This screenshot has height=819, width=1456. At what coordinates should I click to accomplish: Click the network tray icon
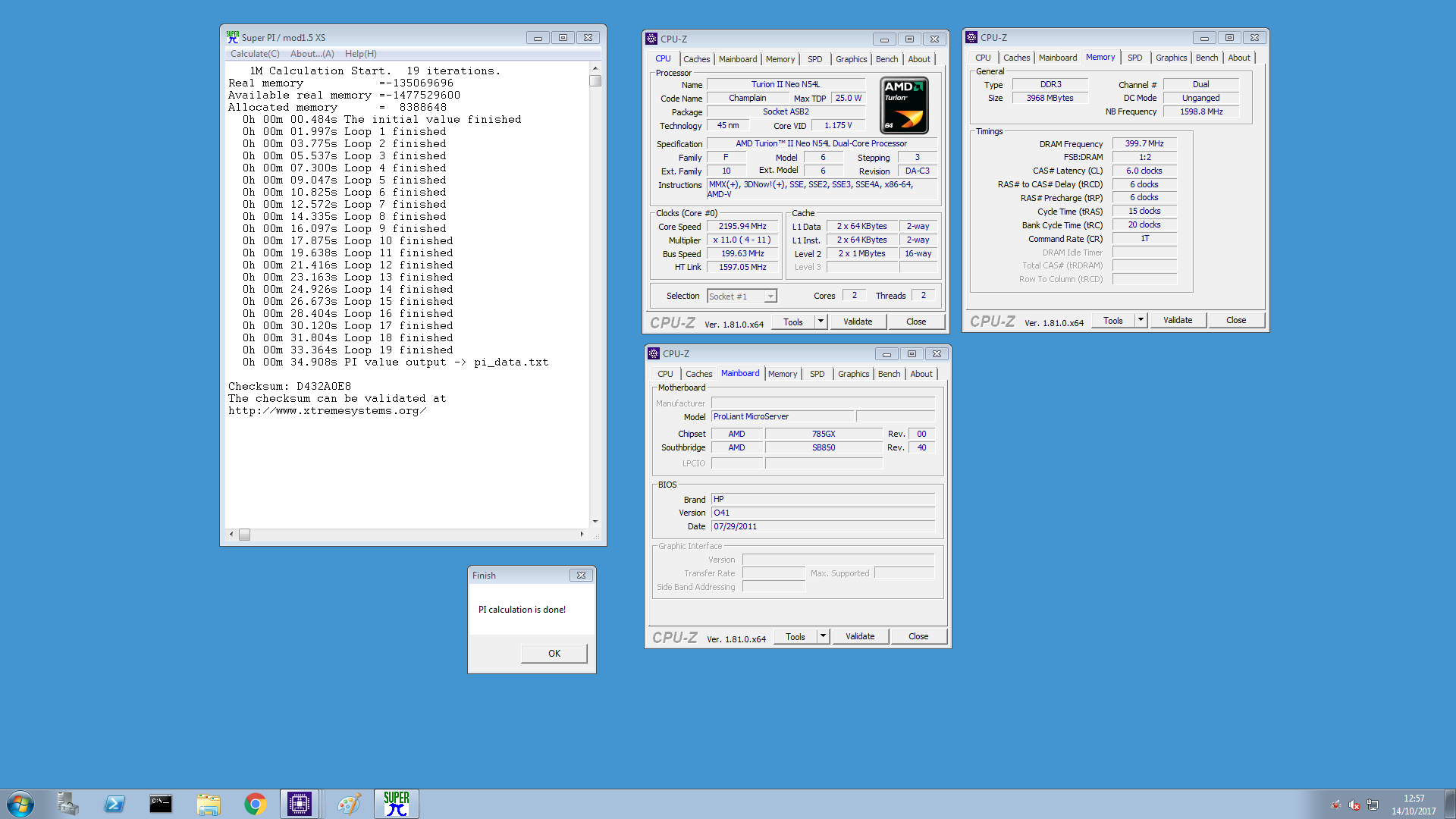1373,805
